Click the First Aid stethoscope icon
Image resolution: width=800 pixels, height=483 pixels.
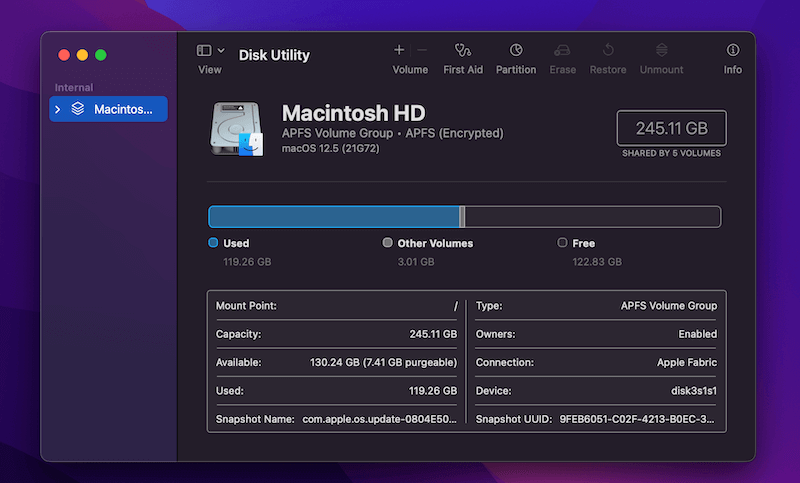click(462, 50)
